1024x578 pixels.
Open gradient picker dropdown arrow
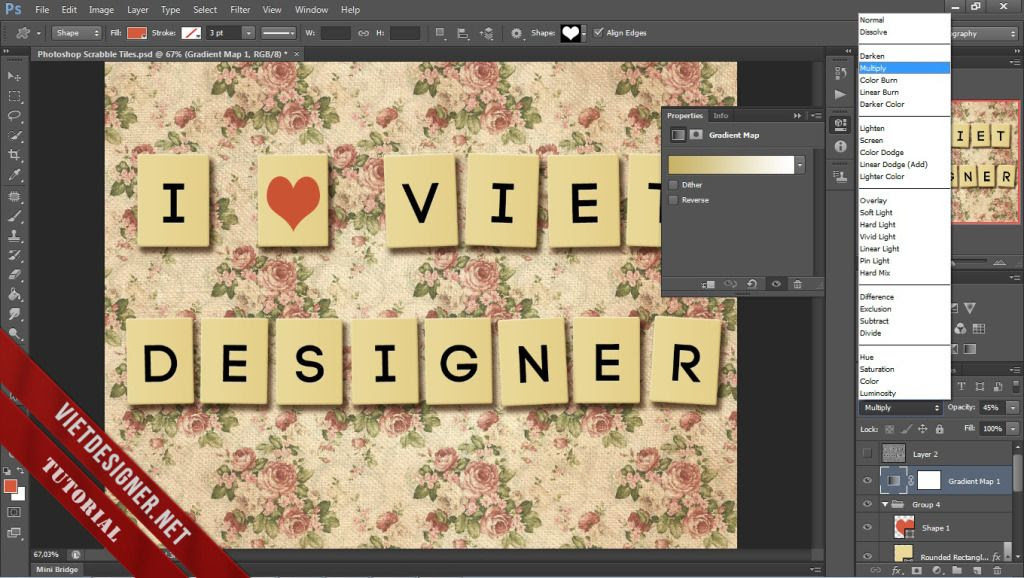(x=799, y=165)
